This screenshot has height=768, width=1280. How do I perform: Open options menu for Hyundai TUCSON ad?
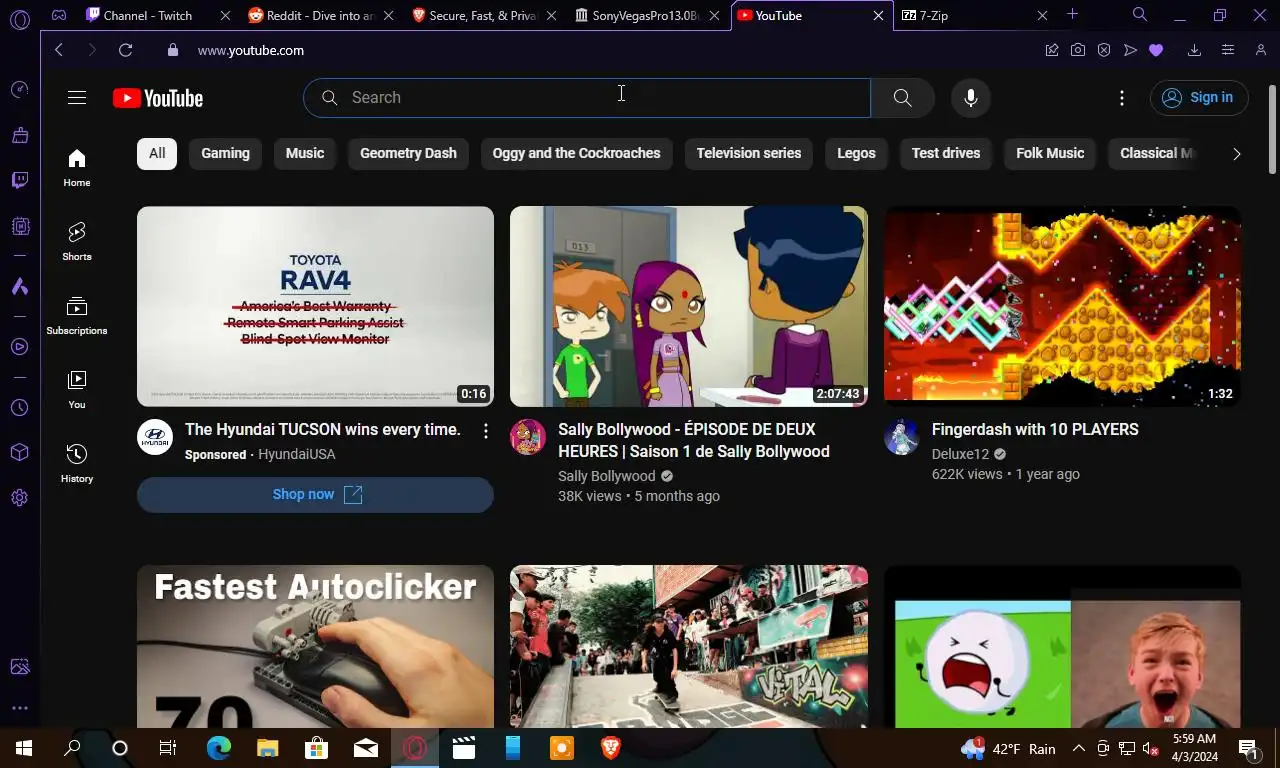tap(486, 431)
